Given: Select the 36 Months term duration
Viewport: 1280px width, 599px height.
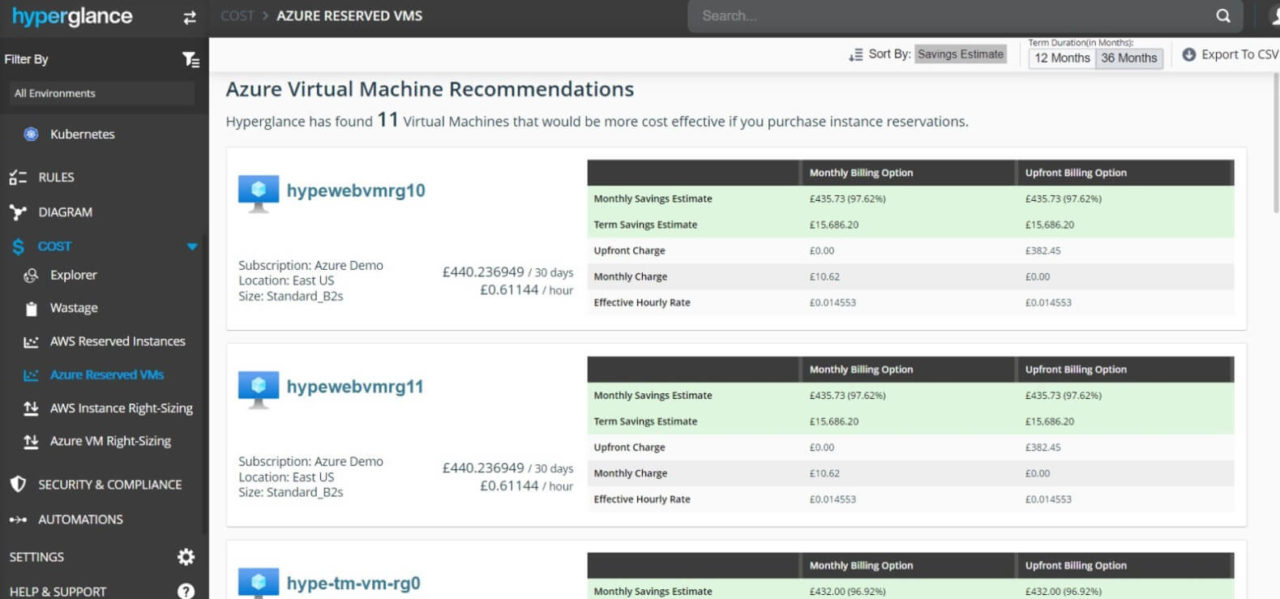Looking at the screenshot, I should tap(1129, 58).
